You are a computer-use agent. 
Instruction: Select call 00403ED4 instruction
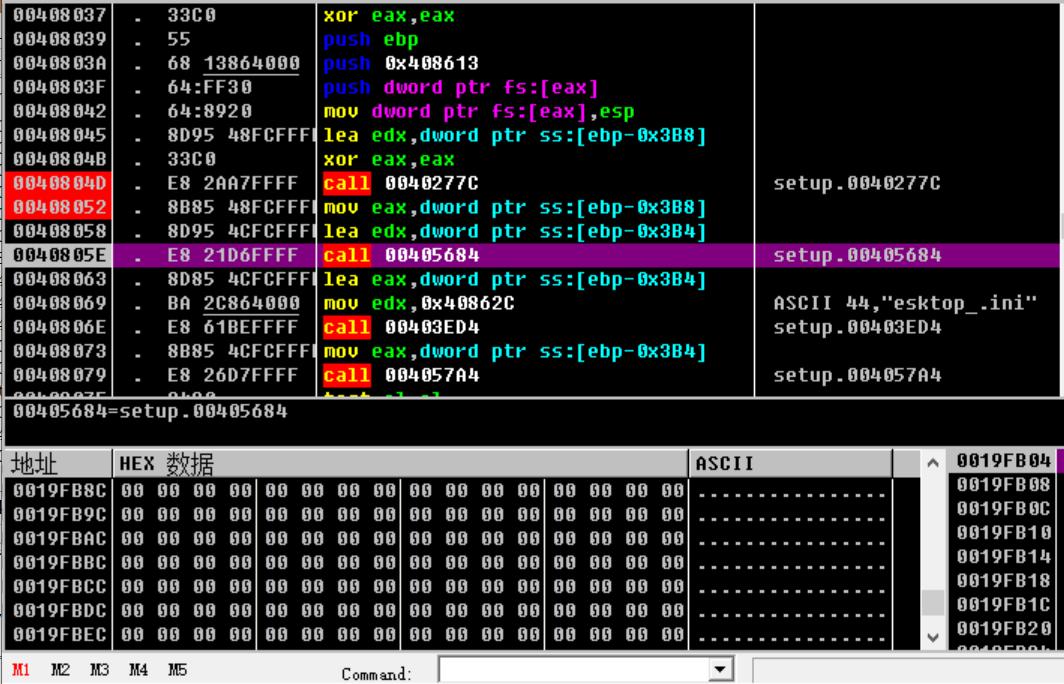[401, 327]
